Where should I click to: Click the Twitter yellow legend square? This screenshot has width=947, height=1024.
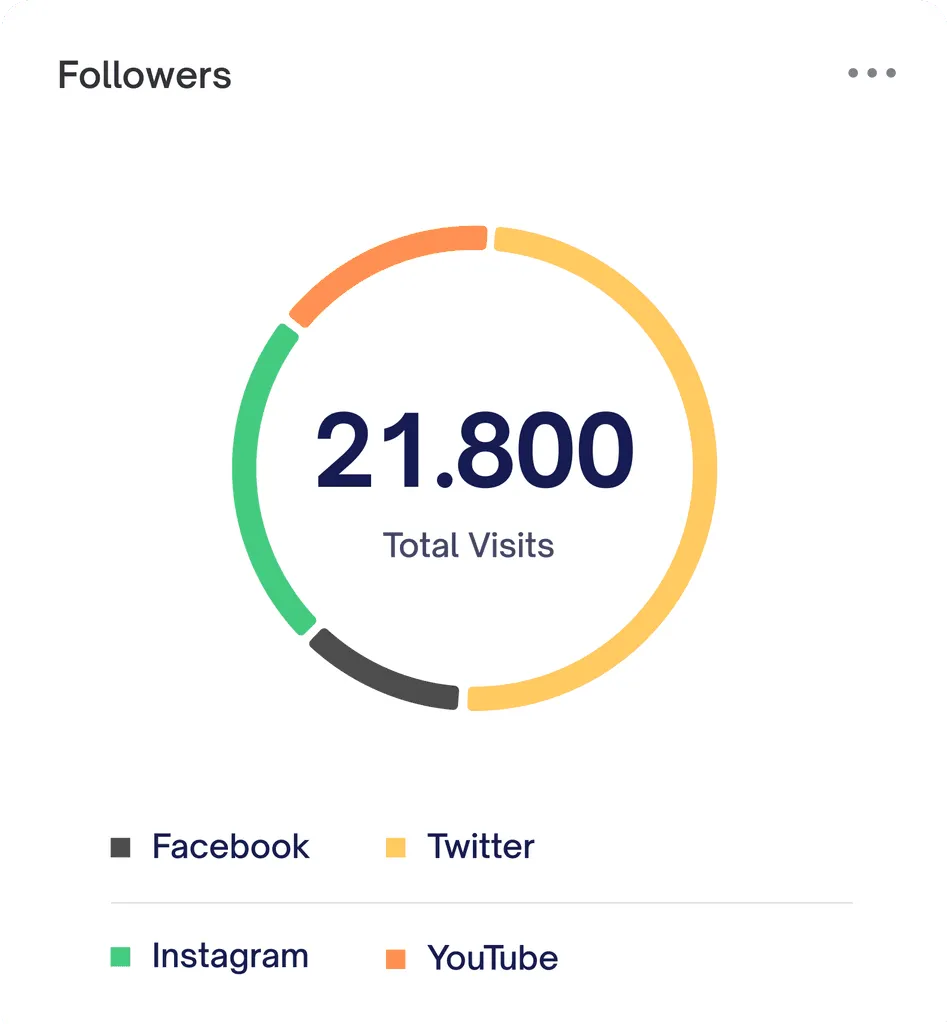pyautogui.click(x=396, y=848)
